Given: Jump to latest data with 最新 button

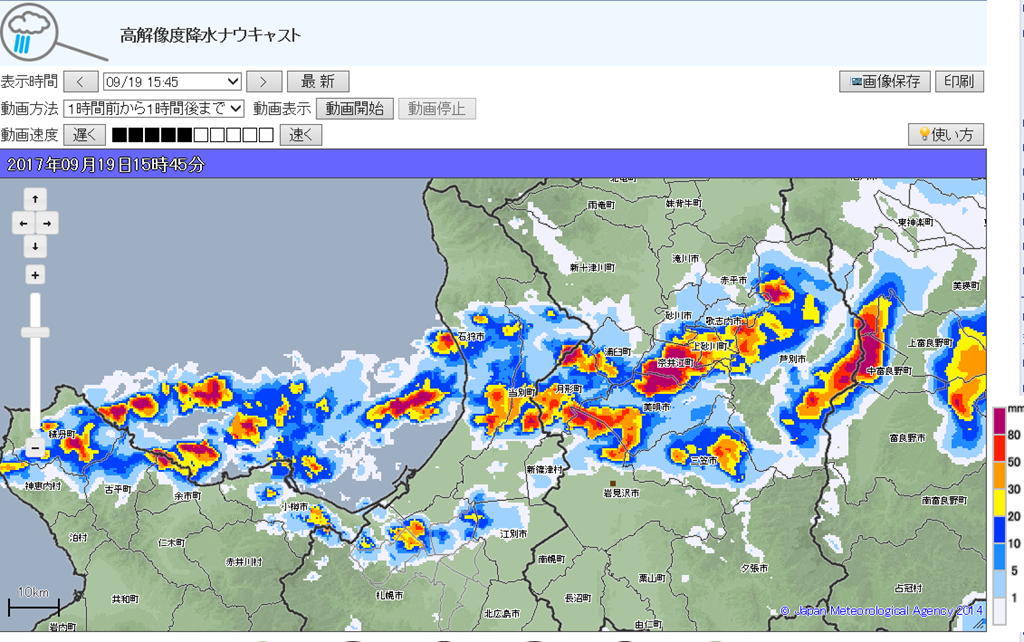Looking at the screenshot, I should point(318,82).
